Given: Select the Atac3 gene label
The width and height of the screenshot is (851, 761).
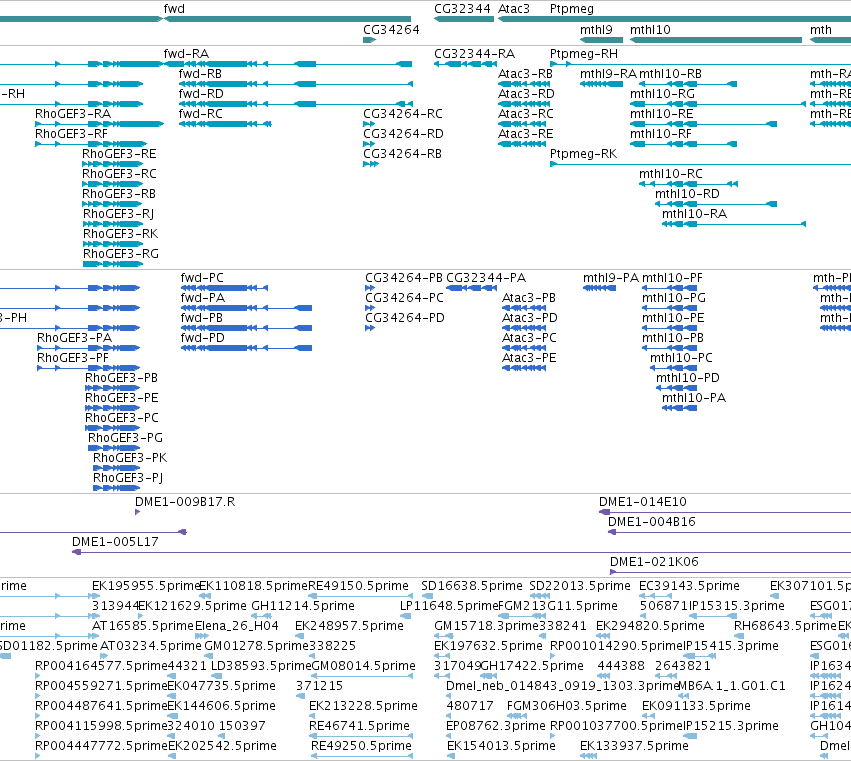Looking at the screenshot, I should (514, 9).
